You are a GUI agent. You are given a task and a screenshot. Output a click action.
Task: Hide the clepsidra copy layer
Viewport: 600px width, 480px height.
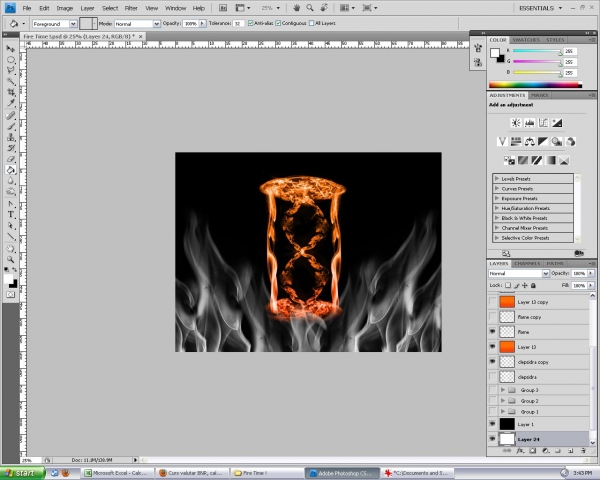pyautogui.click(x=492, y=361)
